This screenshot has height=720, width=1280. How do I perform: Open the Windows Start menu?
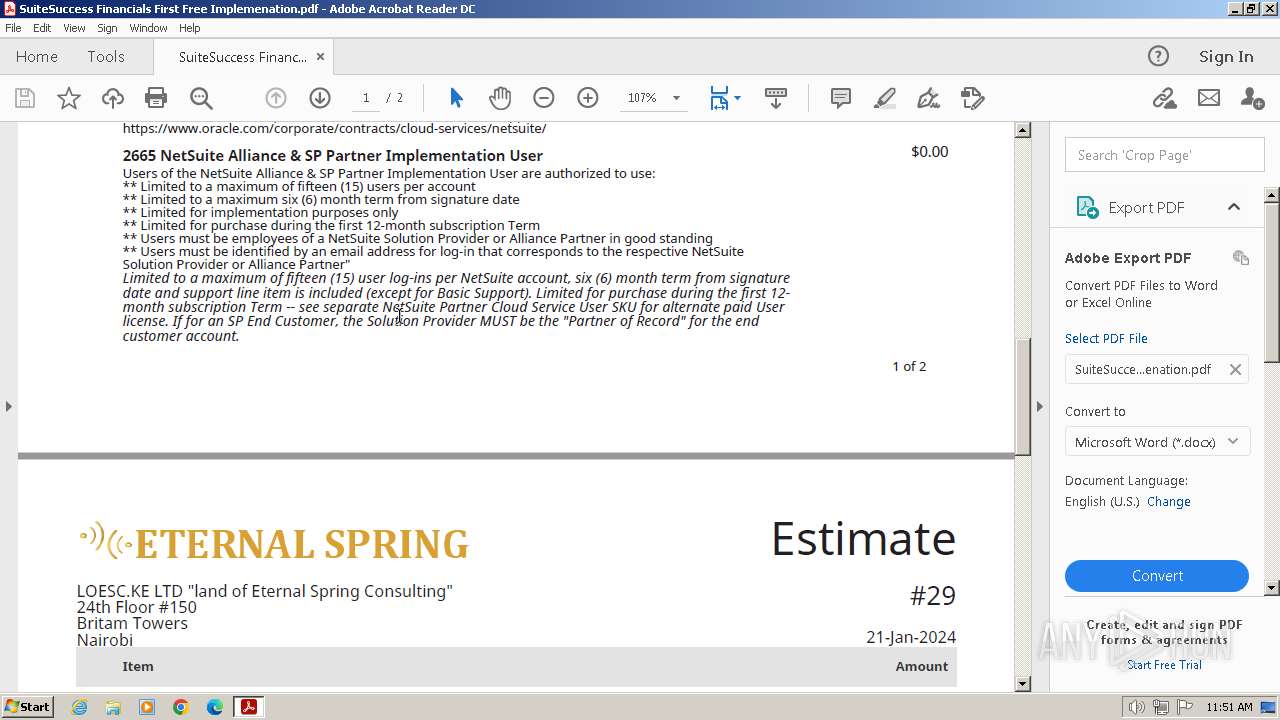[28, 707]
